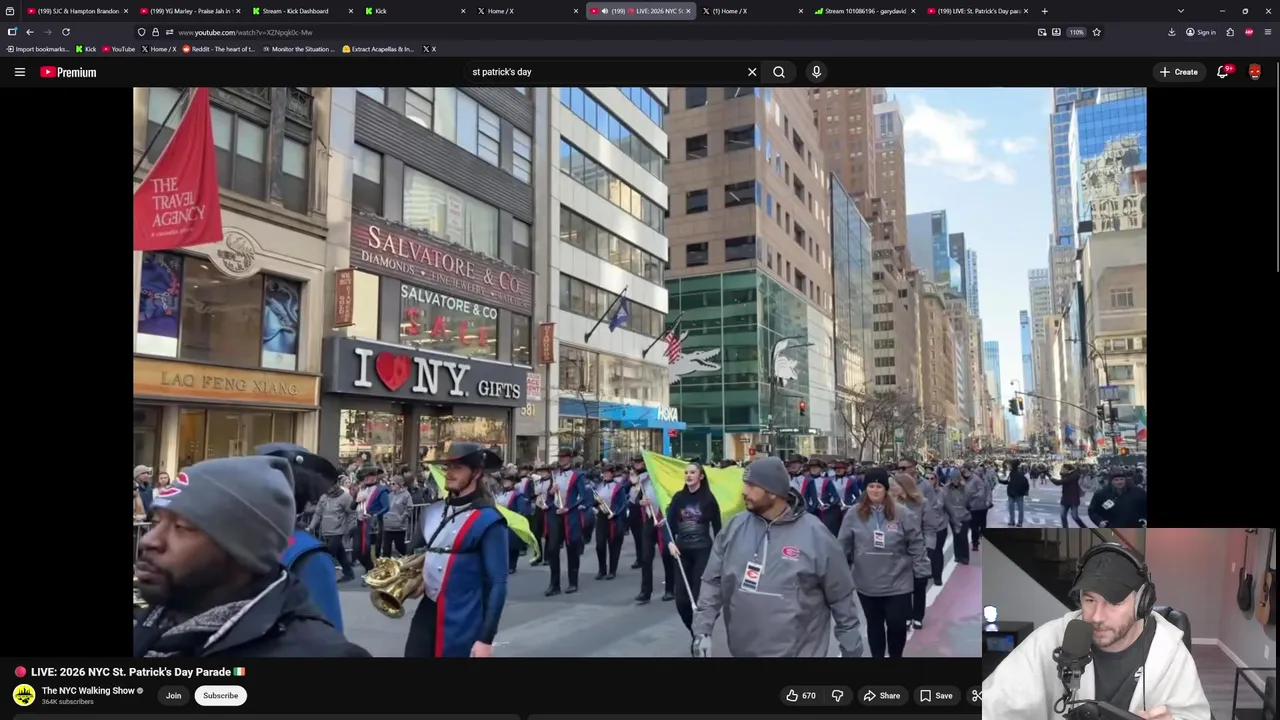The height and width of the screenshot is (720, 1280).
Task: Subscribe to The NYC Walking Show
Action: pyautogui.click(x=220, y=696)
